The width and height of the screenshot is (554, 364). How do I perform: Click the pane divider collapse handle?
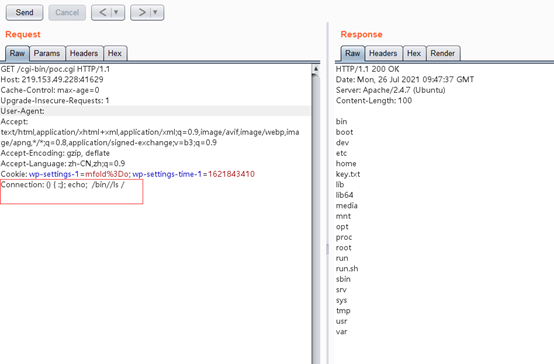click(x=327, y=249)
